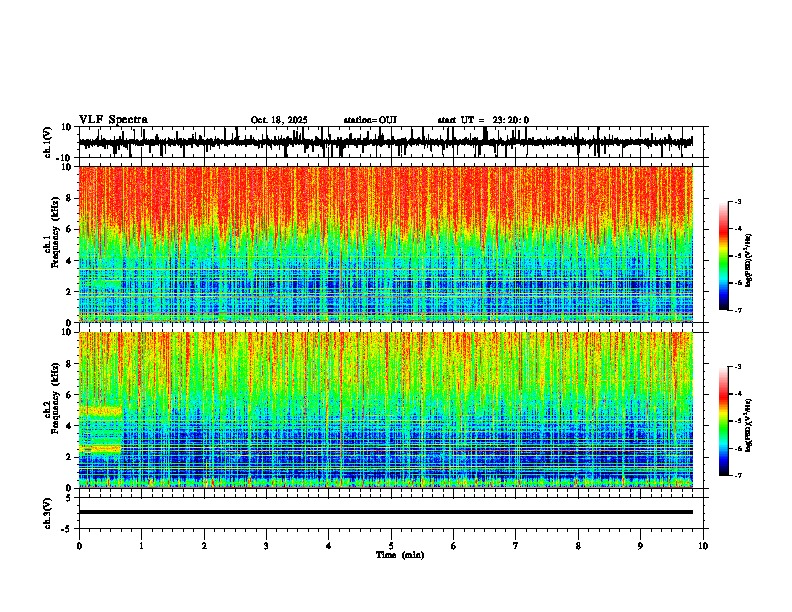The height and width of the screenshot is (612, 792).
Task: Click the "-7" label on ch.2 color scale
Action: (737, 475)
